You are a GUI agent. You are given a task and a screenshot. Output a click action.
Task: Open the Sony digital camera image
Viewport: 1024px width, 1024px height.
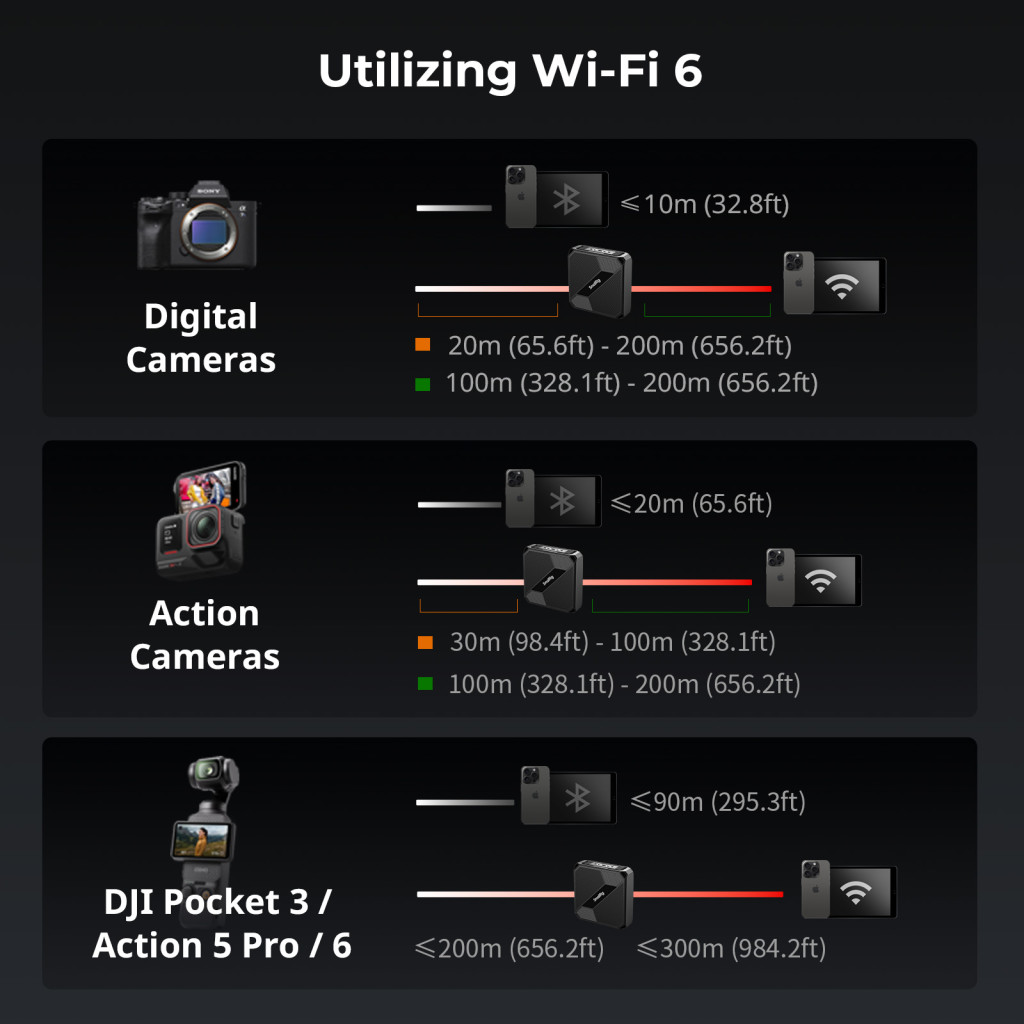198,229
